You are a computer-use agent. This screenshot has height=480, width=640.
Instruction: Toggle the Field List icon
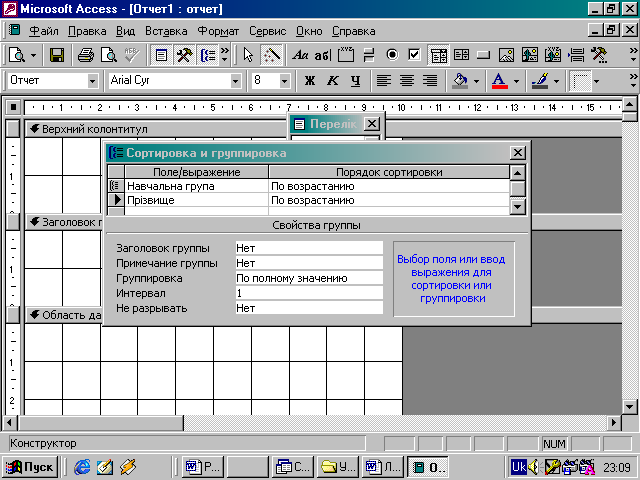point(161,55)
